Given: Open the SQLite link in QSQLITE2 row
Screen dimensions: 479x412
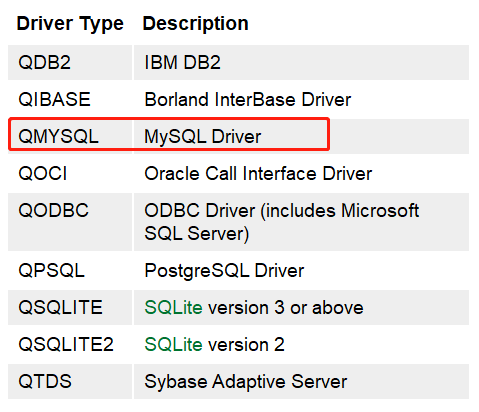Looking at the screenshot, I should (173, 344).
